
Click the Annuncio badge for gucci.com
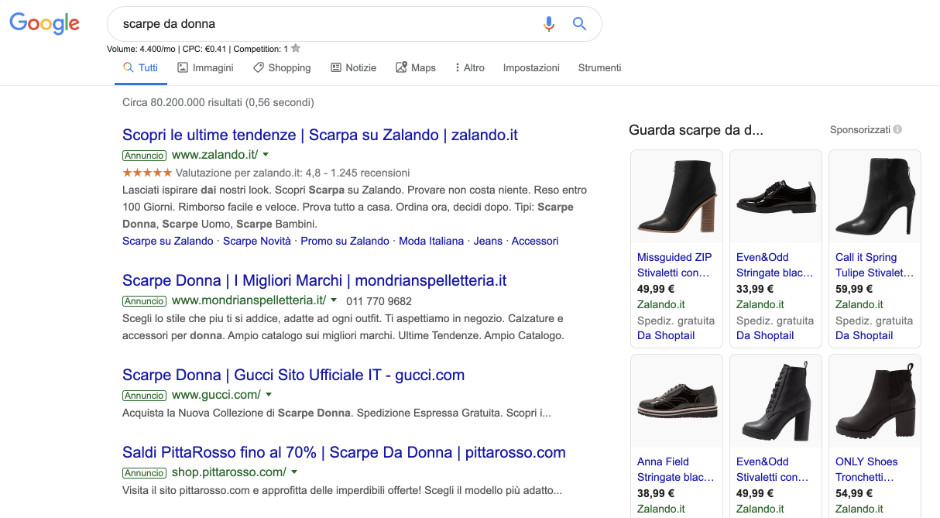[144, 396]
